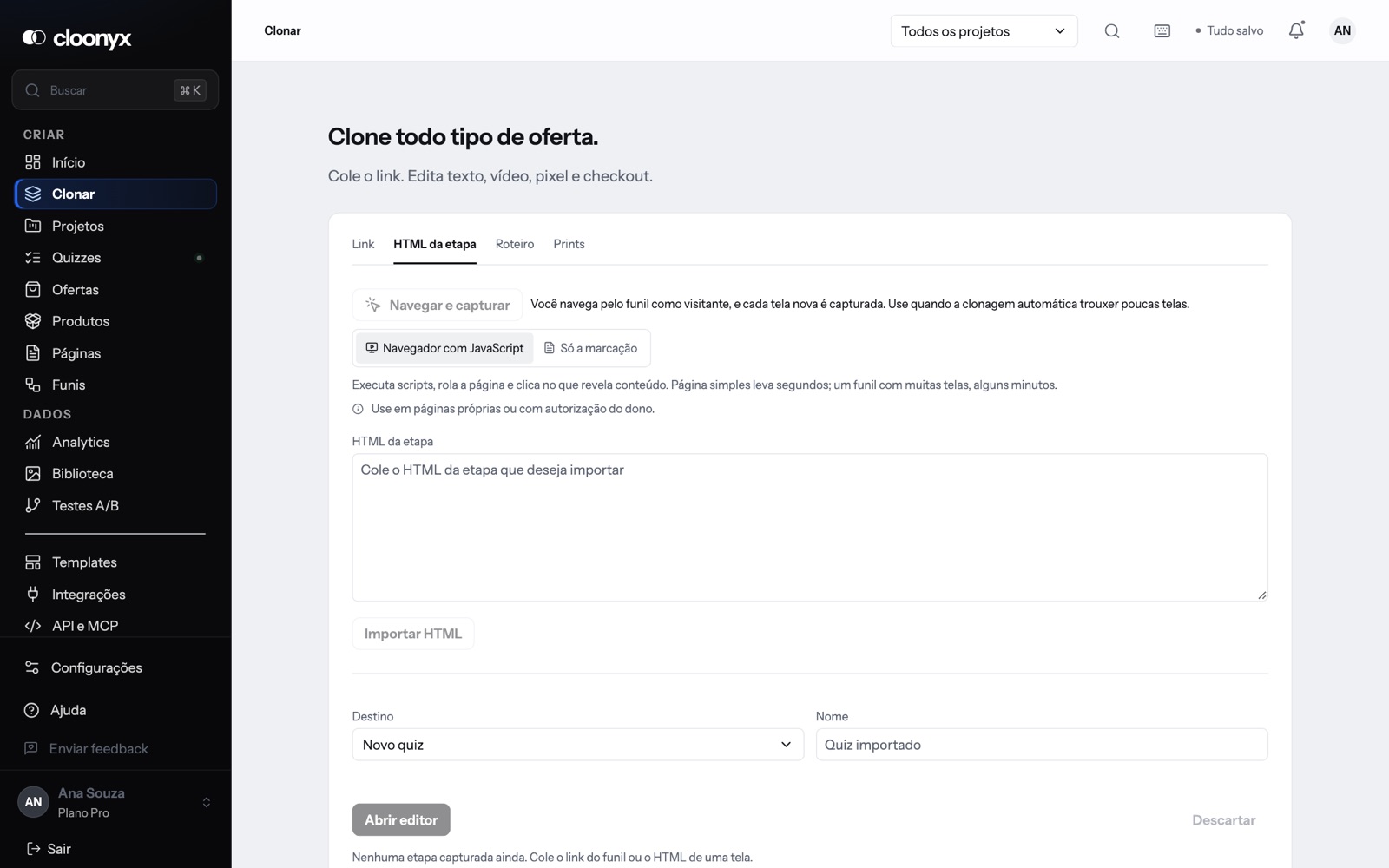Image resolution: width=1389 pixels, height=868 pixels.
Task: Expand the Ana Souza account switcher
Action: [115, 802]
